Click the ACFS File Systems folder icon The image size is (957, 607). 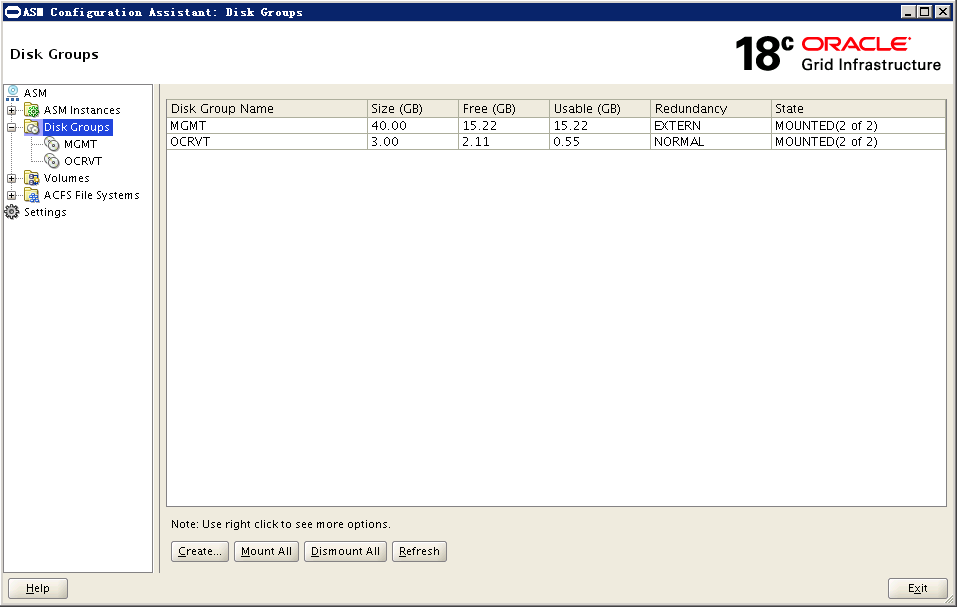[x=32, y=195]
